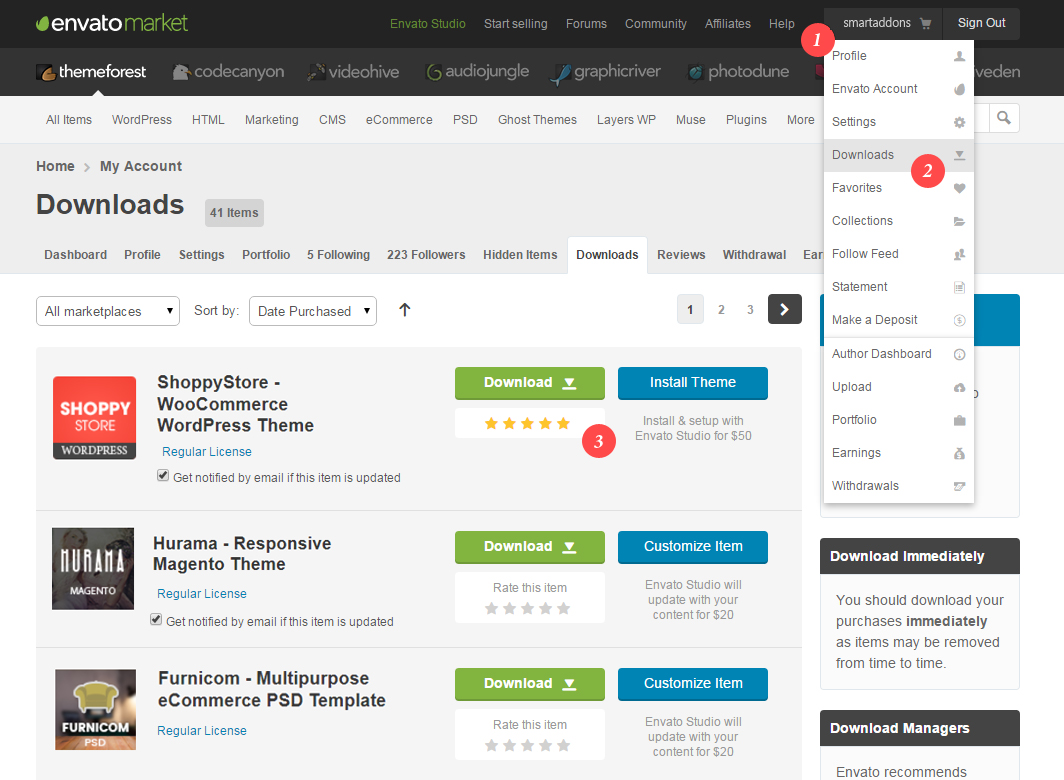The width and height of the screenshot is (1064, 780).
Task: Open the Reviews tab
Action: tap(681, 255)
